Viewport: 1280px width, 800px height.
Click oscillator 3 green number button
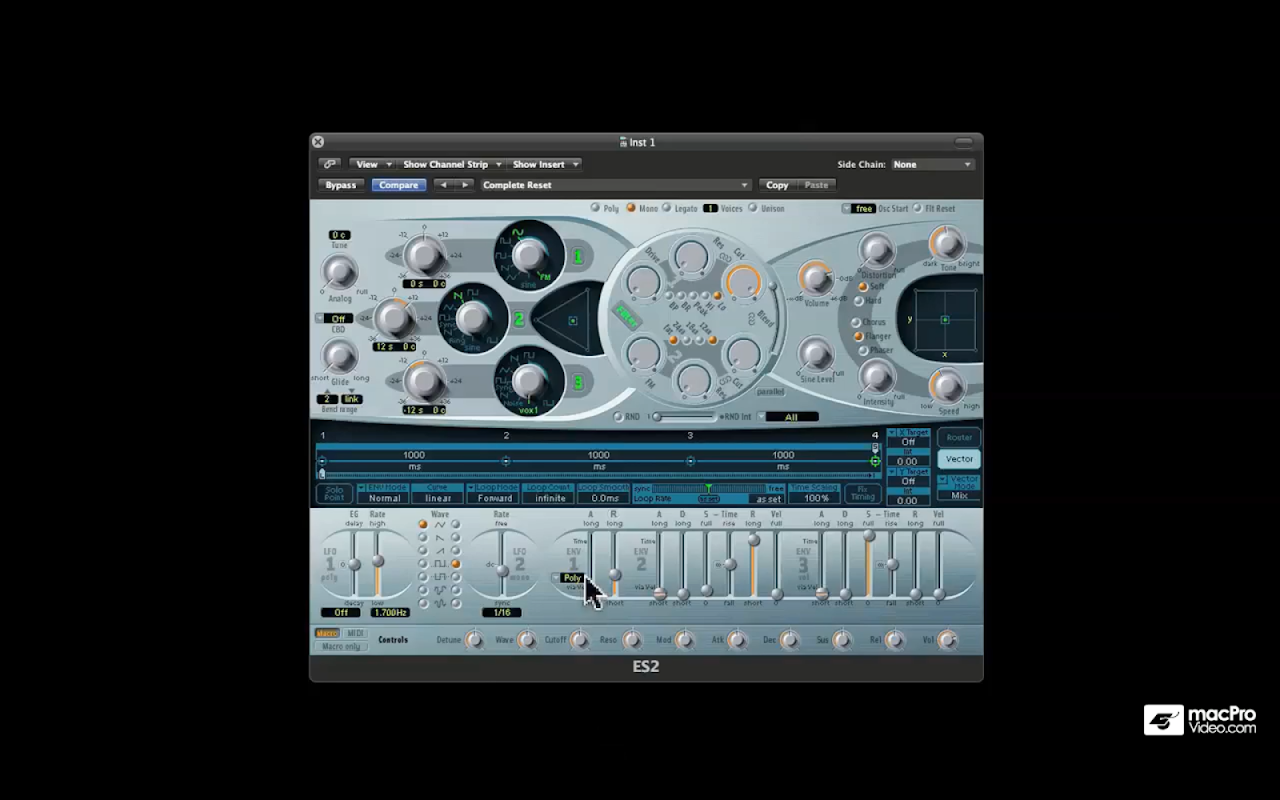pos(577,382)
